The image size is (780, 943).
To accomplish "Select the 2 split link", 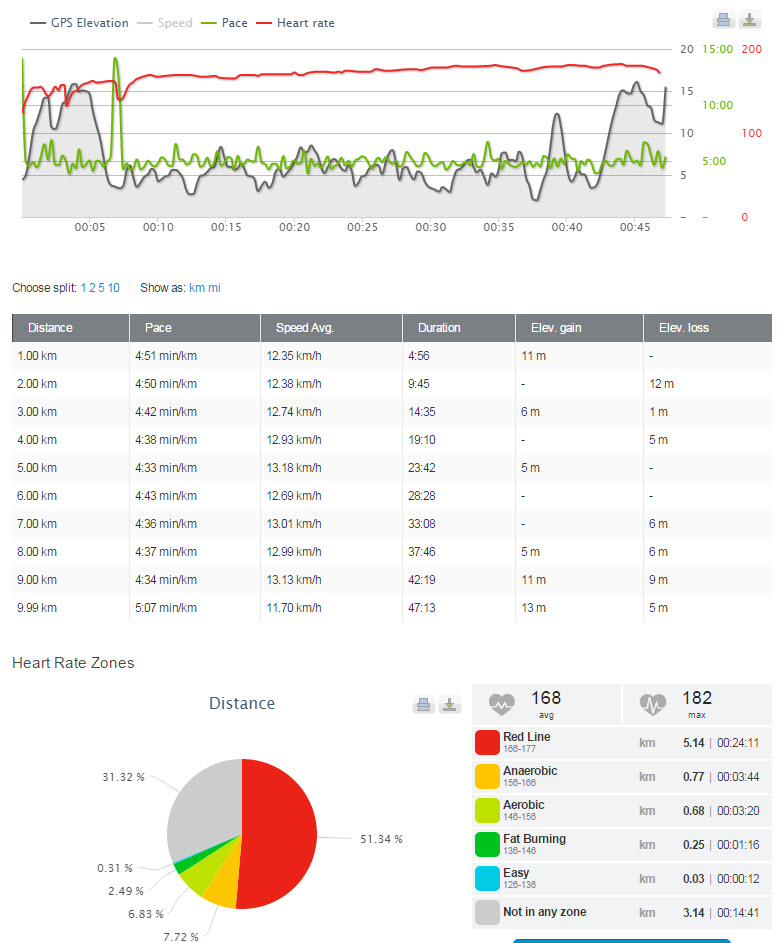I will click(92, 288).
